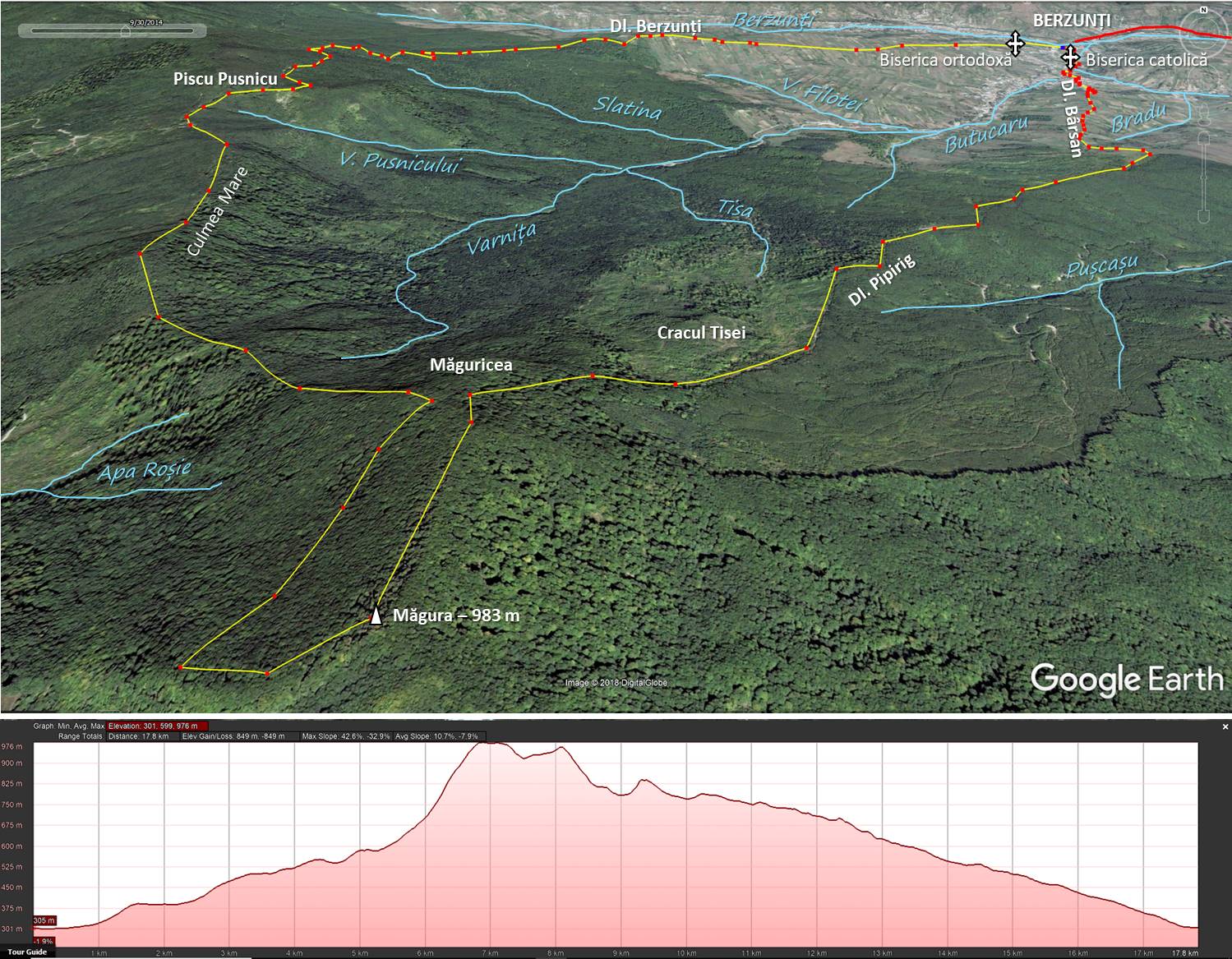The height and width of the screenshot is (959, 1232).
Task: Click the Biserica catolică church placemark icon
Action: pyautogui.click(x=1069, y=58)
